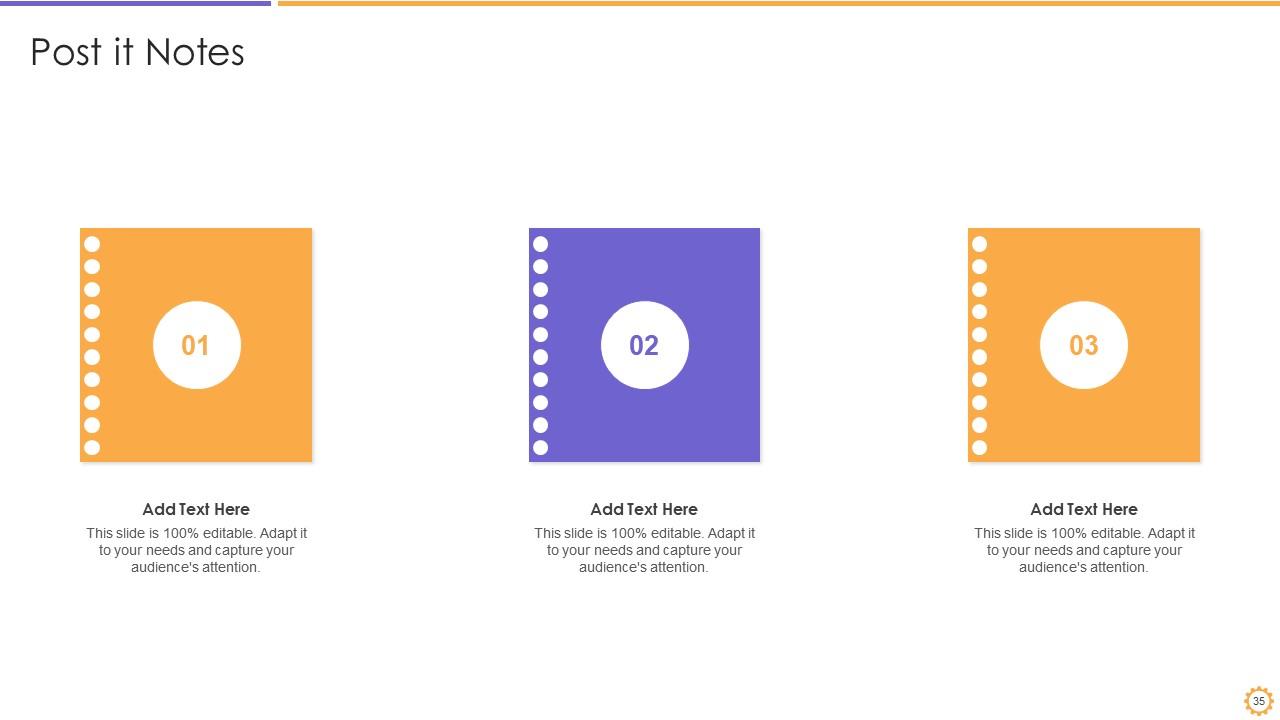This screenshot has height=720, width=1280.
Task: Select the white circle numbered 01
Action: 196,345
